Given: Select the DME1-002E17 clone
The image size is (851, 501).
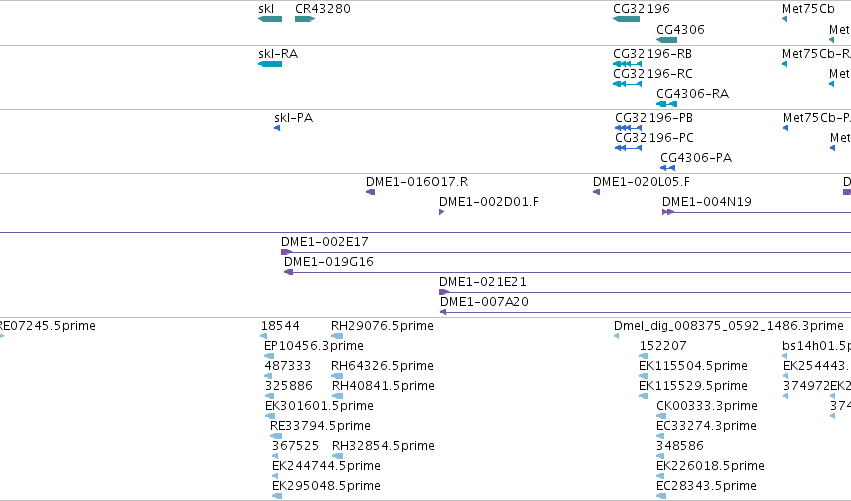Looking at the screenshot, I should [566, 252].
